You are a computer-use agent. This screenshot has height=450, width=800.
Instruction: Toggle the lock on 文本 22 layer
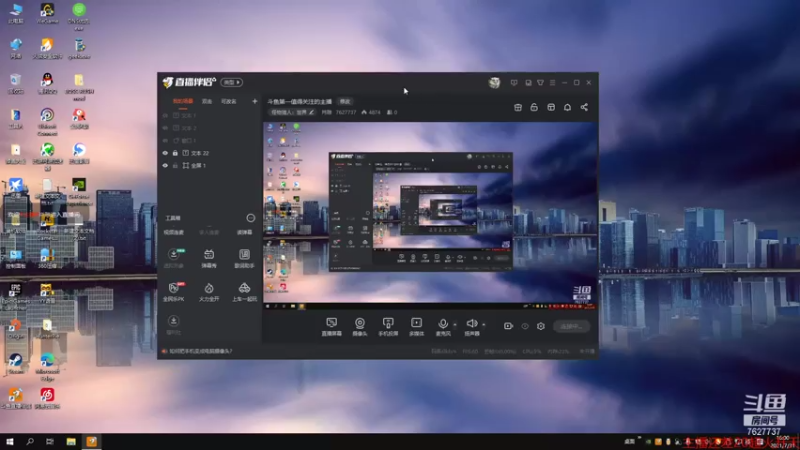[175, 153]
